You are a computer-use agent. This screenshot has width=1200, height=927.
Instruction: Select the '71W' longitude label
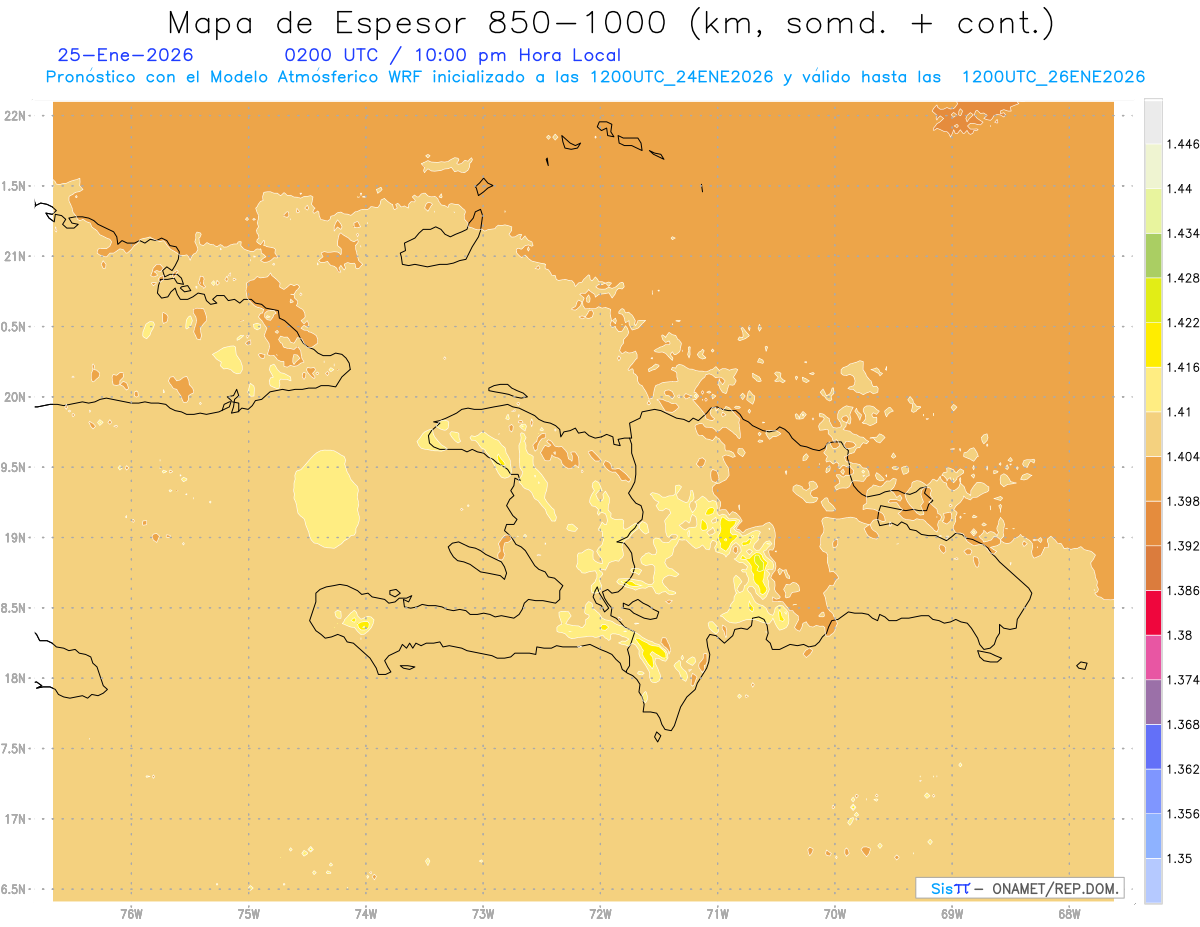pyautogui.click(x=718, y=913)
